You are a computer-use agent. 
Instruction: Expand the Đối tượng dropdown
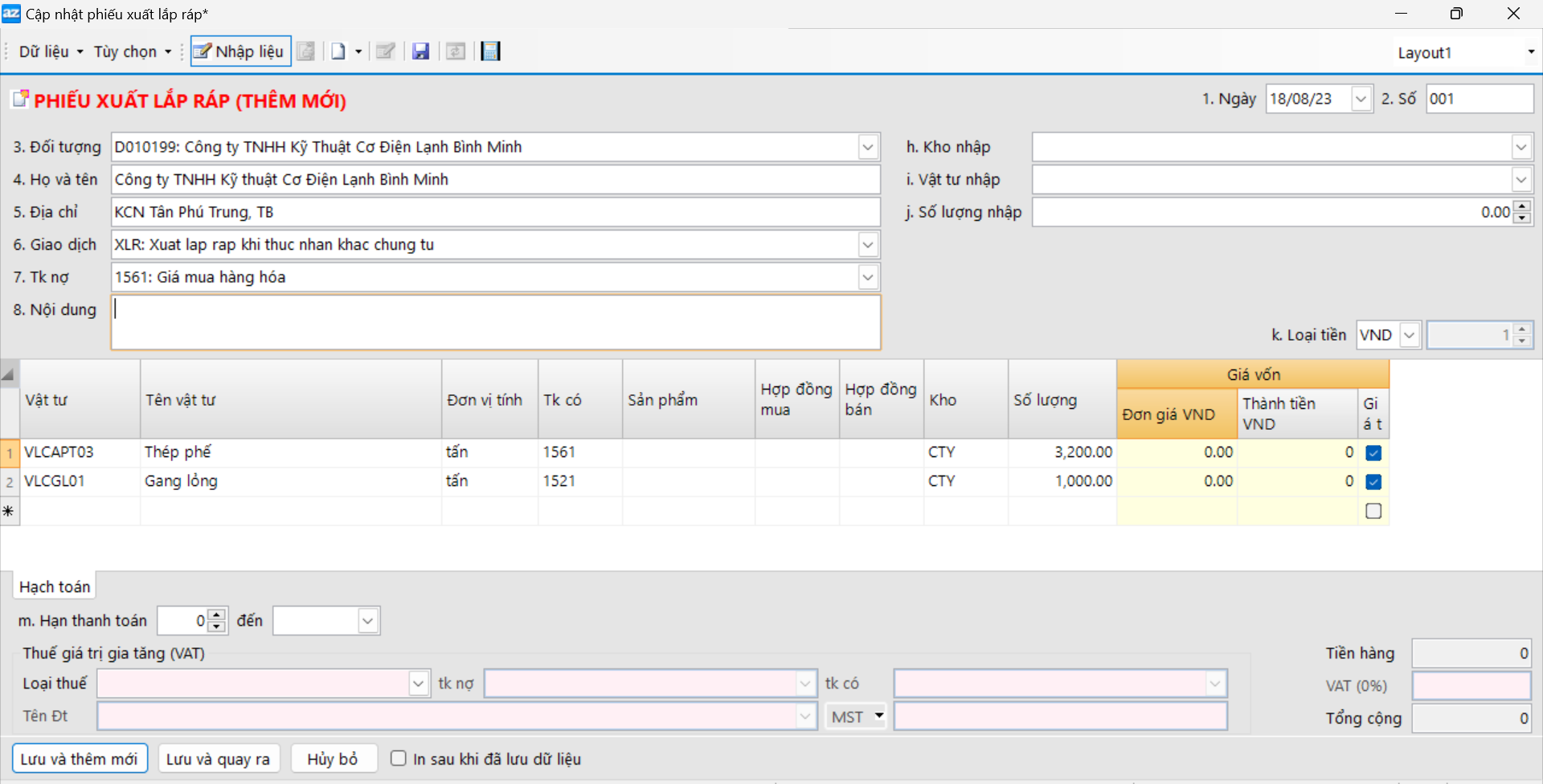[x=868, y=147]
